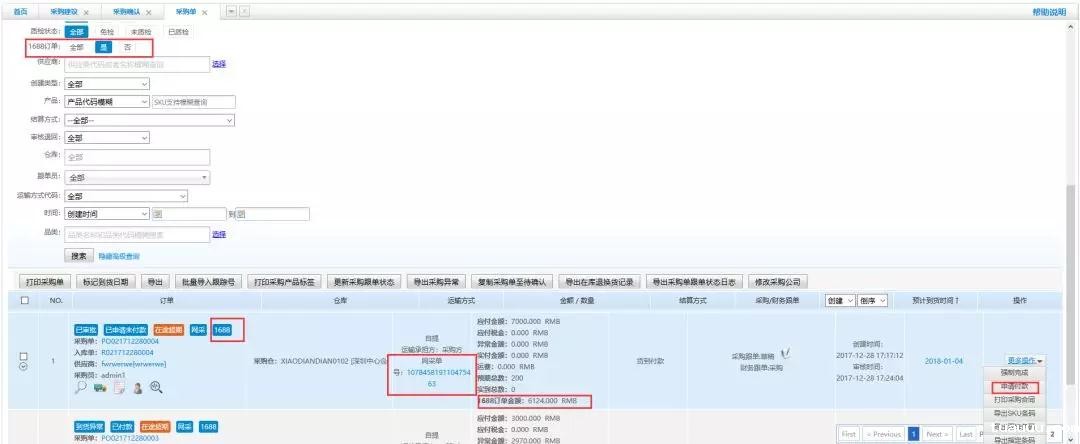Click the 搜索 button

79,256
